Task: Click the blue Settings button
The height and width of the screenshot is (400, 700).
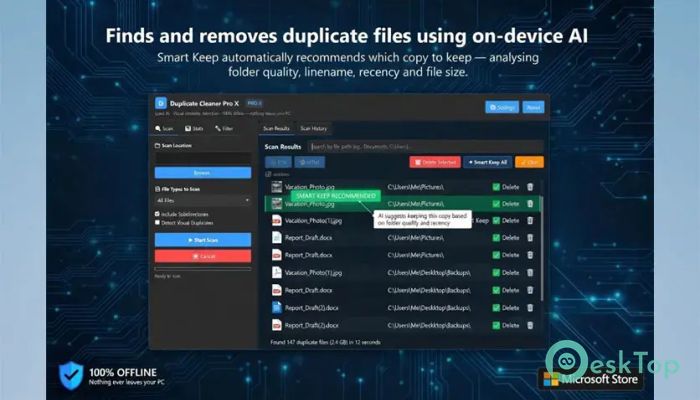Action: coord(502,107)
